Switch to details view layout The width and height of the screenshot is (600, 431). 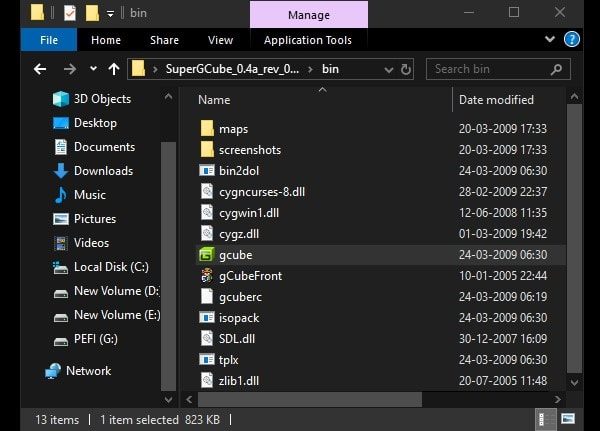tap(545, 419)
